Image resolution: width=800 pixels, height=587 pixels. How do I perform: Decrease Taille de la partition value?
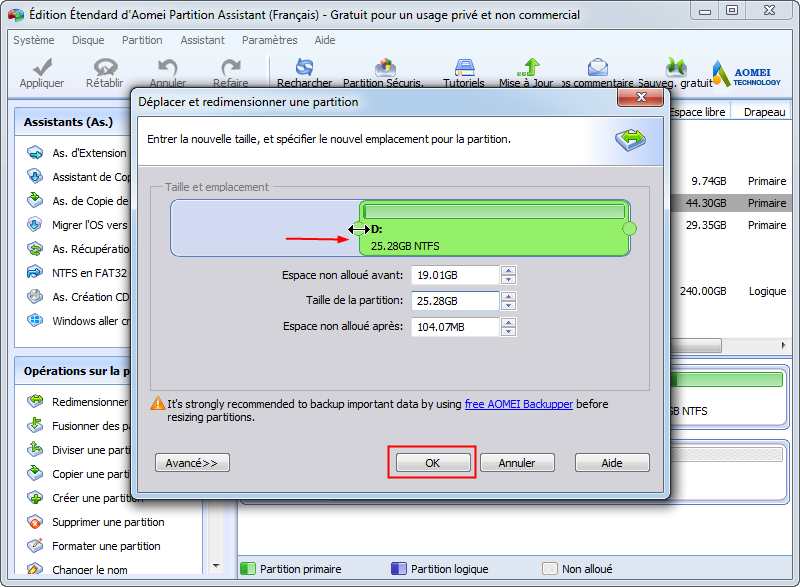pyautogui.click(x=508, y=305)
